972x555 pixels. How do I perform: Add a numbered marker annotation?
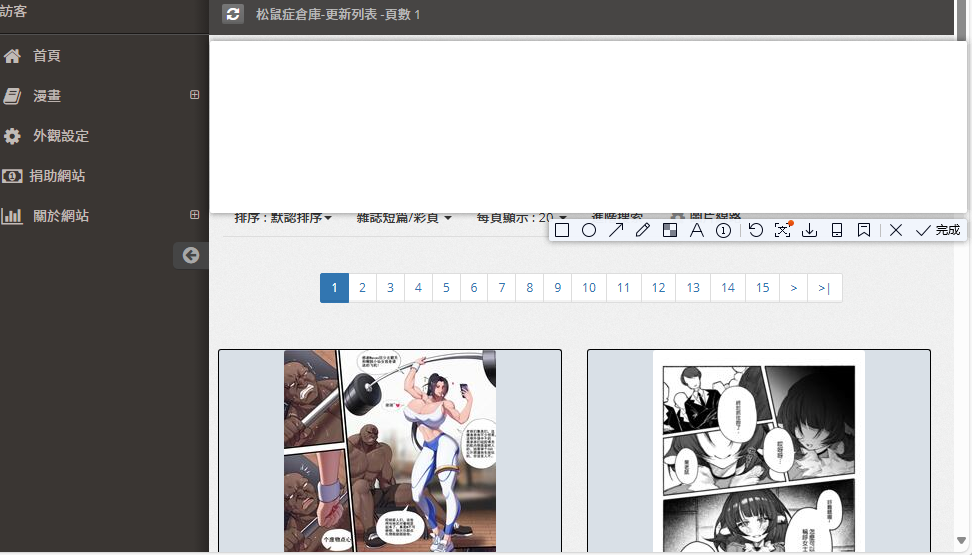pyautogui.click(x=723, y=230)
